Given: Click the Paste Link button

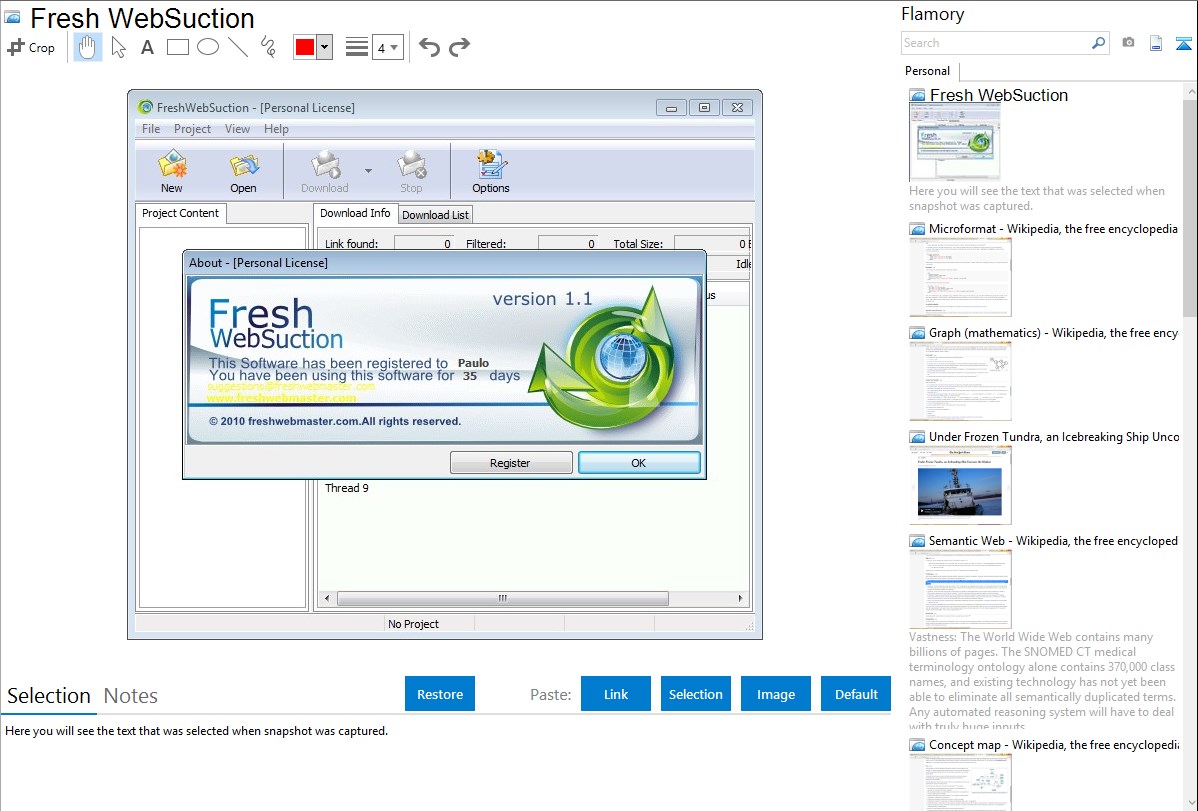Looking at the screenshot, I should (616, 694).
